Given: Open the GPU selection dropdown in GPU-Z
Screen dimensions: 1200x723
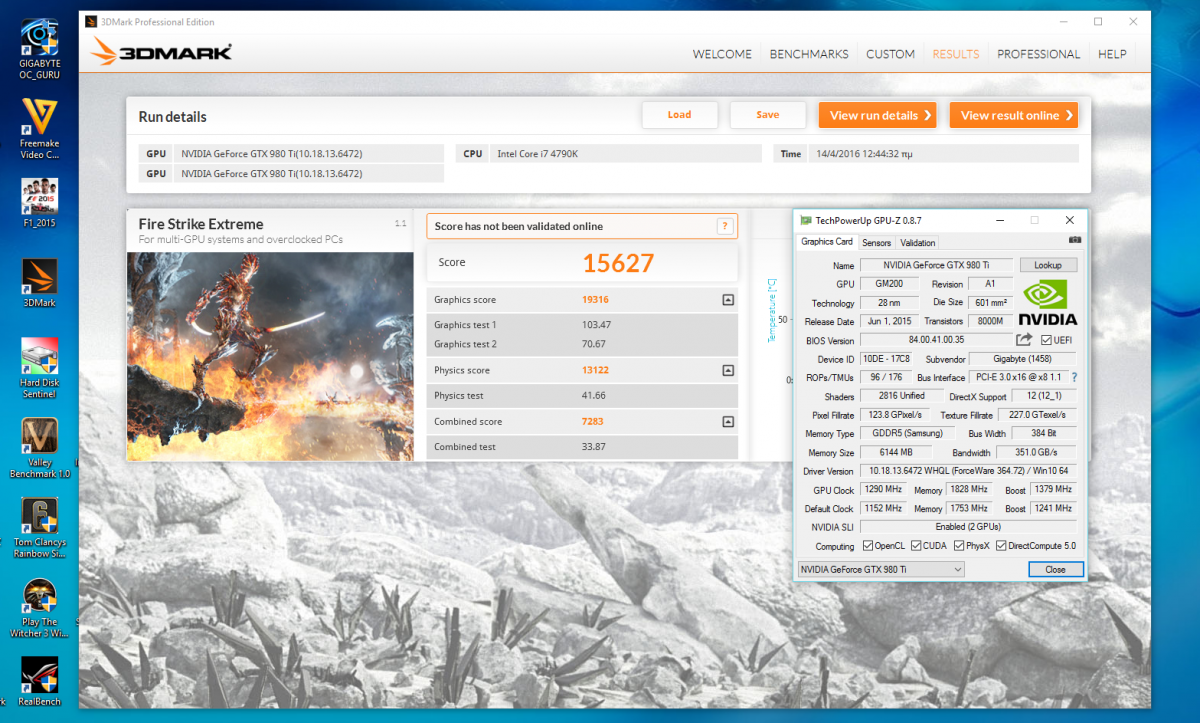Looking at the screenshot, I should click(x=881, y=569).
